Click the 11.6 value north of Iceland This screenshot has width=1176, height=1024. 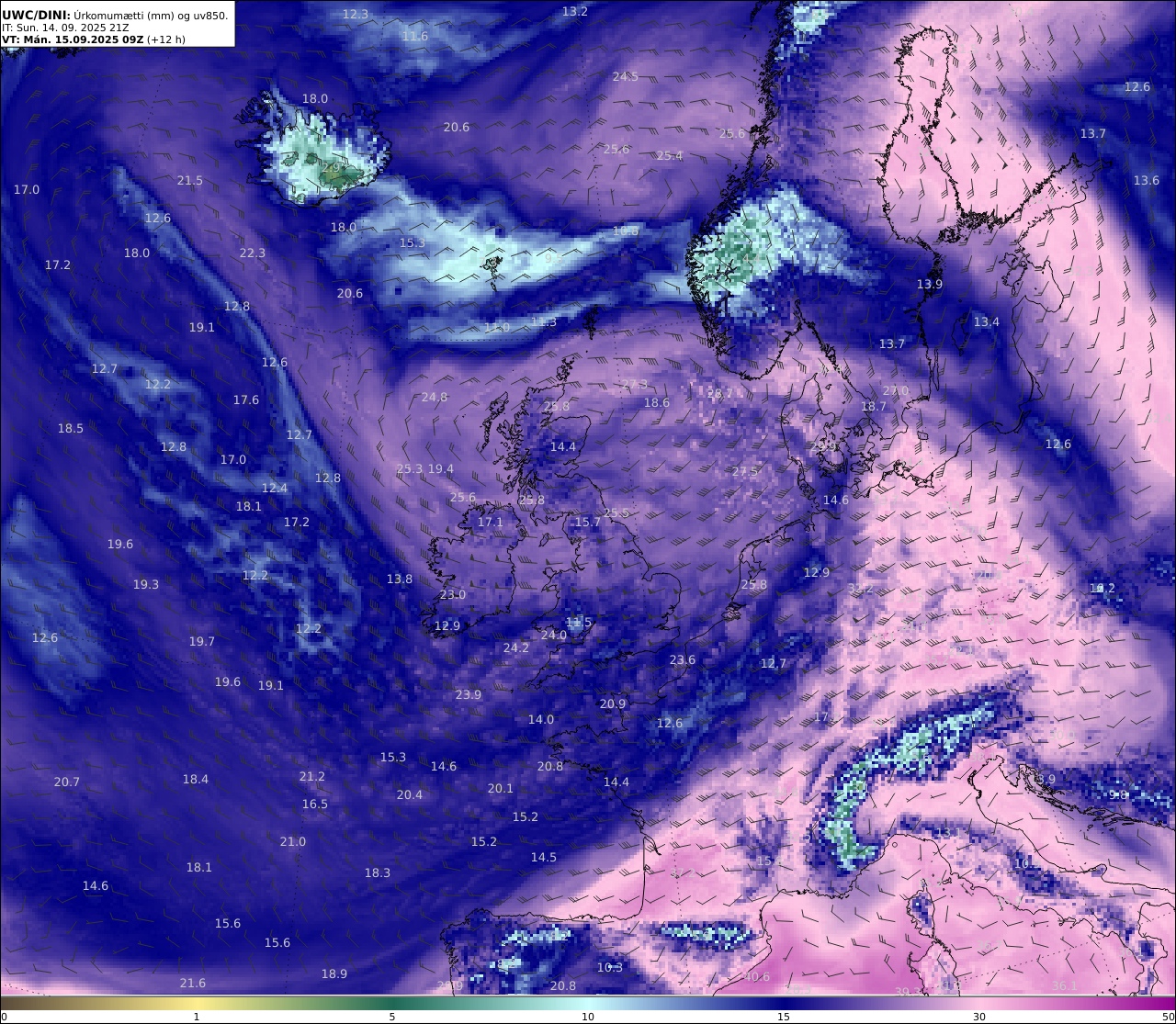(415, 36)
